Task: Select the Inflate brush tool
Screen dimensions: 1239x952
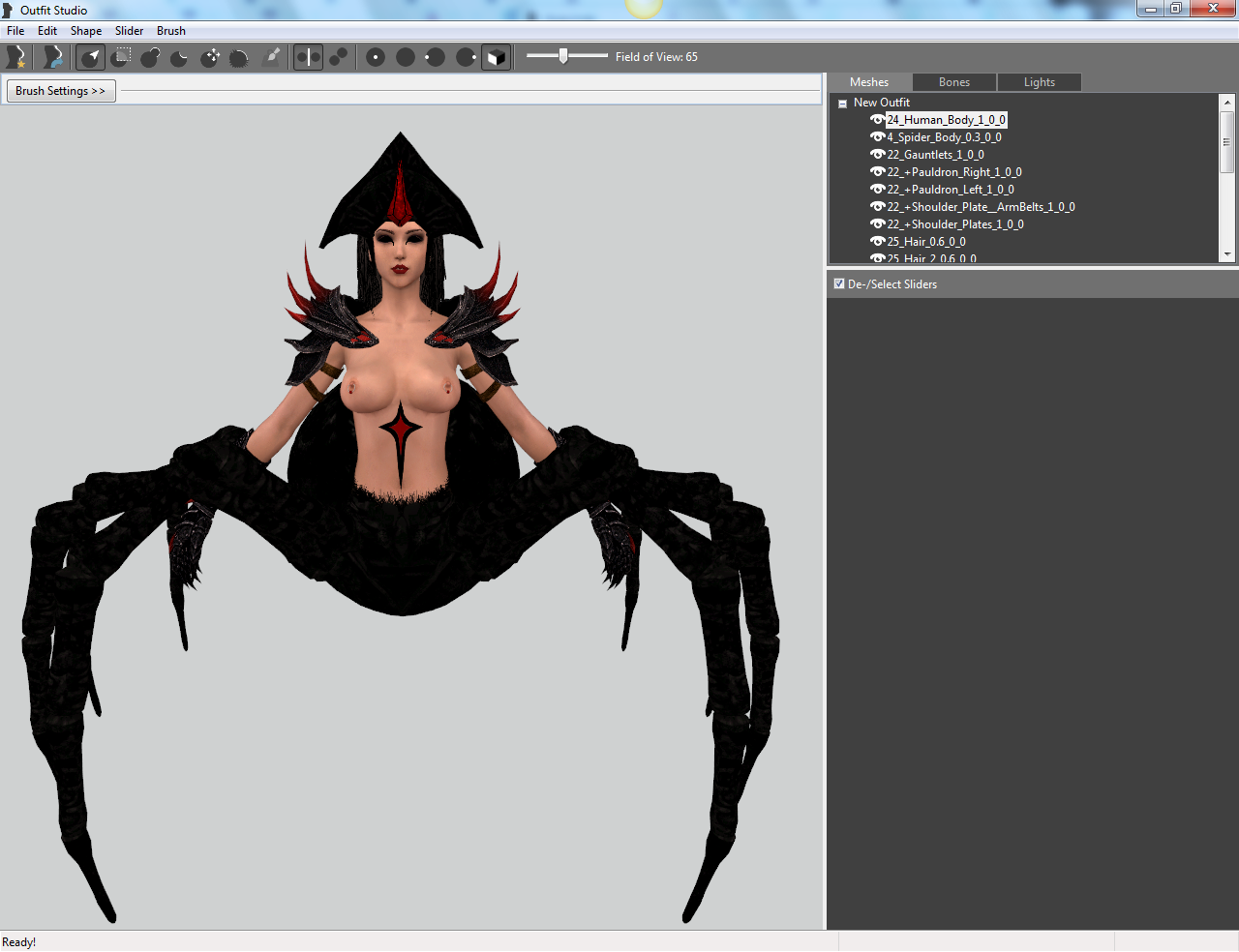Action: [x=150, y=57]
